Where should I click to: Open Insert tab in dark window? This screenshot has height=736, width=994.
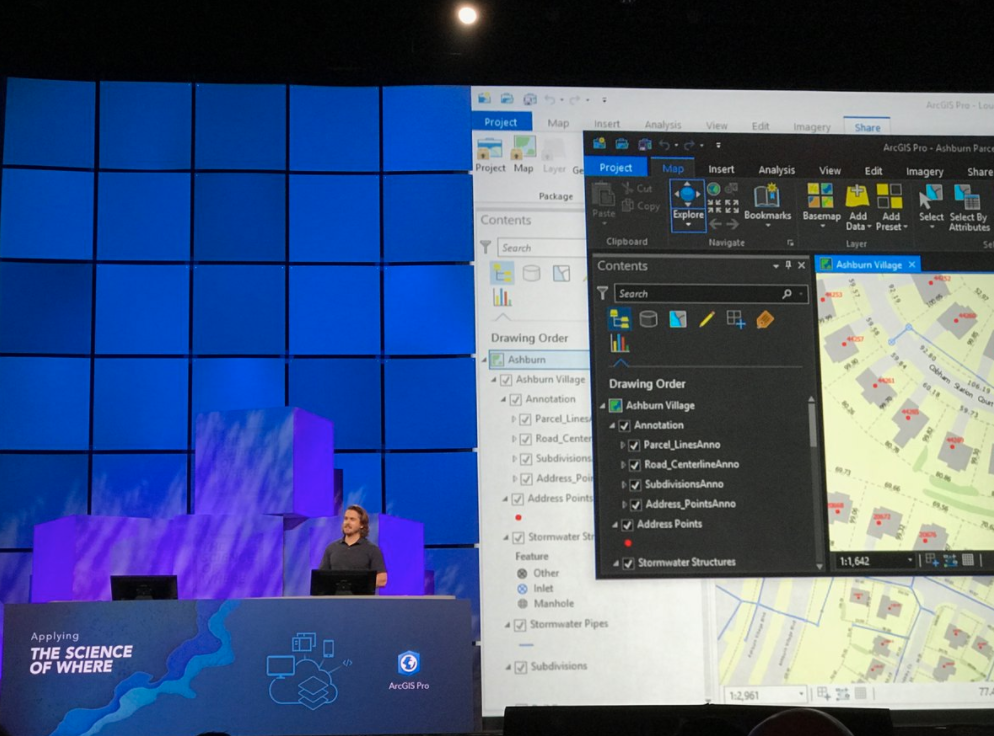(721, 169)
